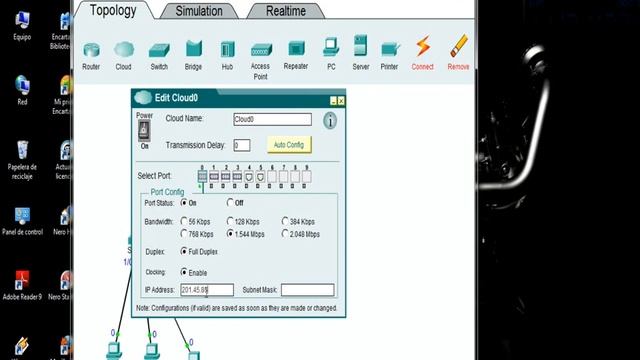Screen dimensions: 640x360
Task: Switch to the Simulation tab
Action: (199, 11)
